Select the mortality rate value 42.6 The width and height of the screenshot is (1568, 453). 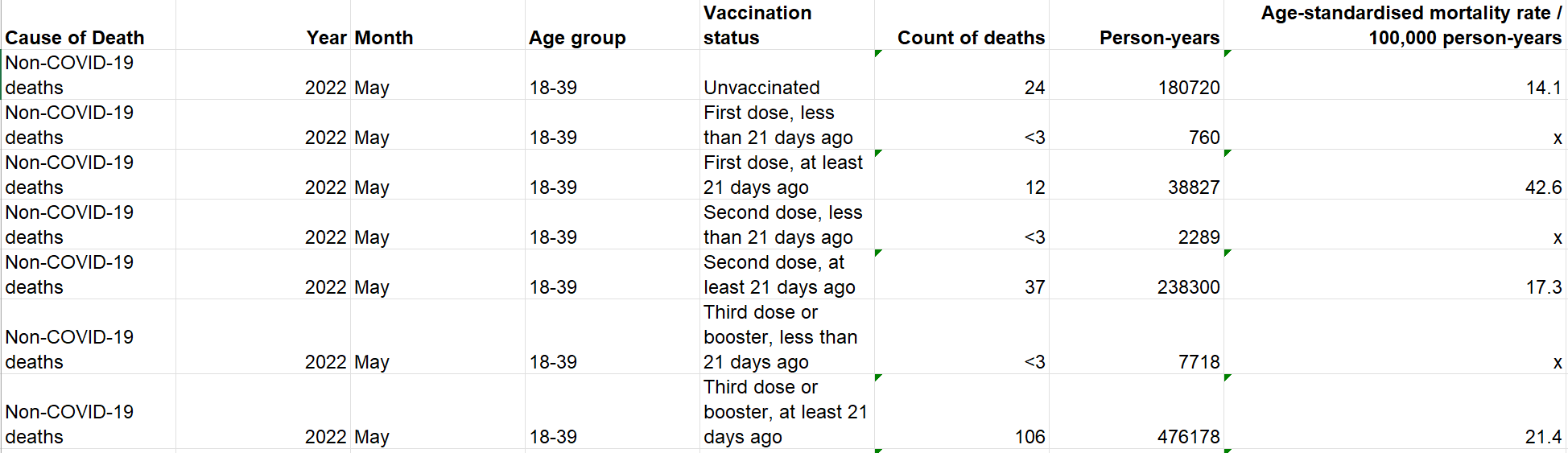[x=1395, y=175]
